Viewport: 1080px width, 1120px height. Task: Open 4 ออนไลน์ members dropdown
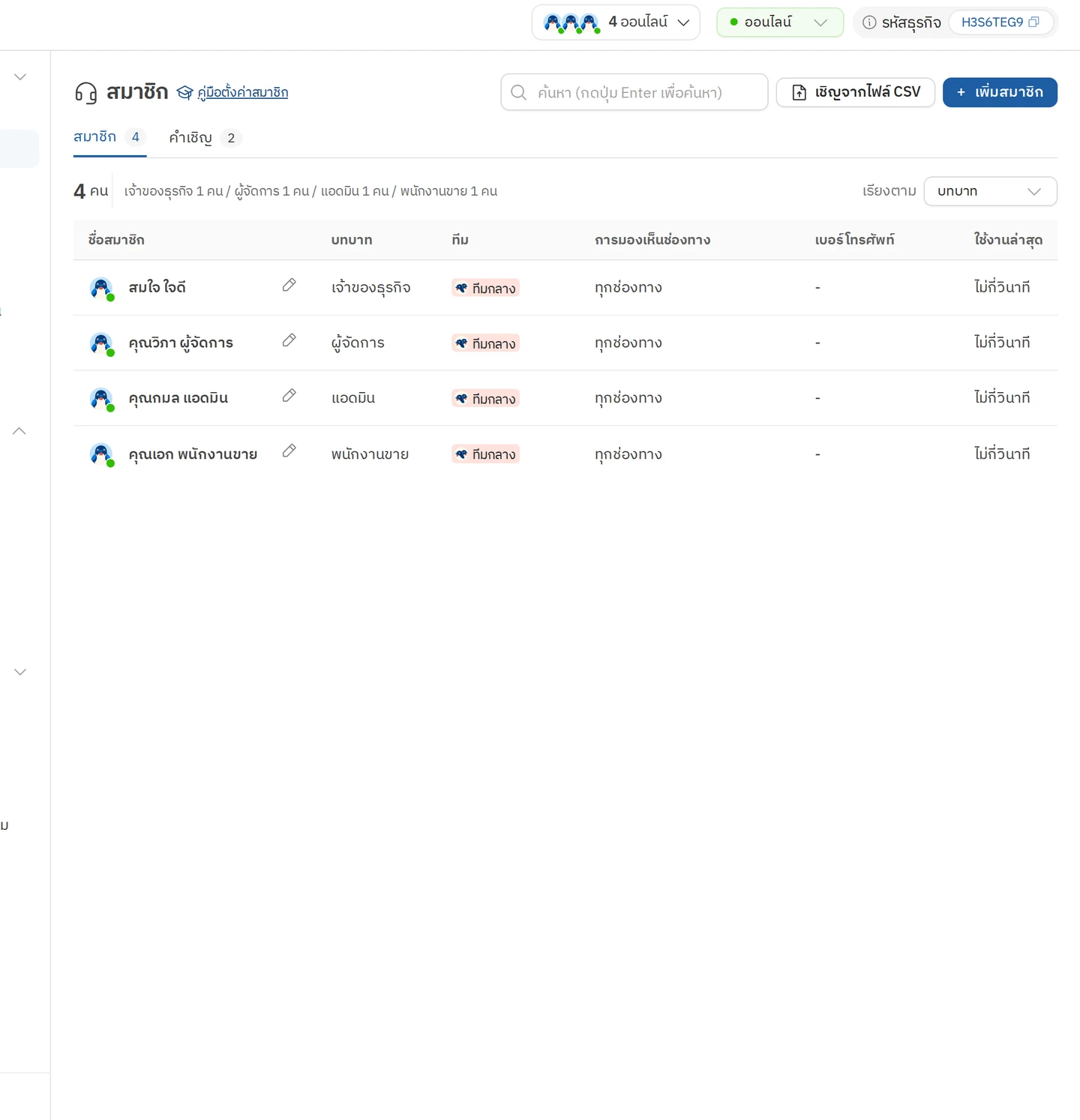[x=616, y=22]
